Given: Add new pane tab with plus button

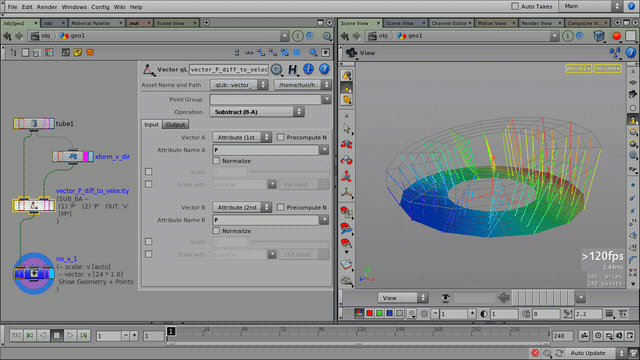Looking at the screenshot, I should (x=207, y=23).
